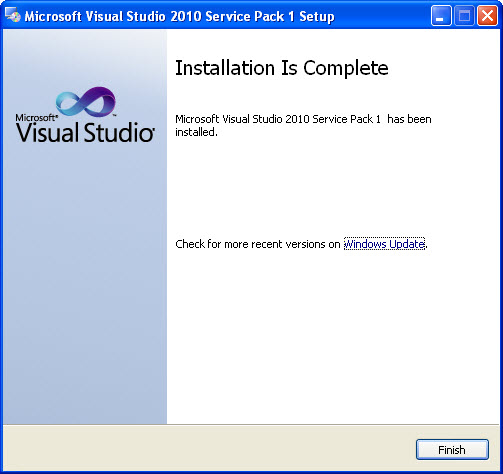
Task: Click the 'has been installed' message text
Action: pyautogui.click(x=303, y=125)
